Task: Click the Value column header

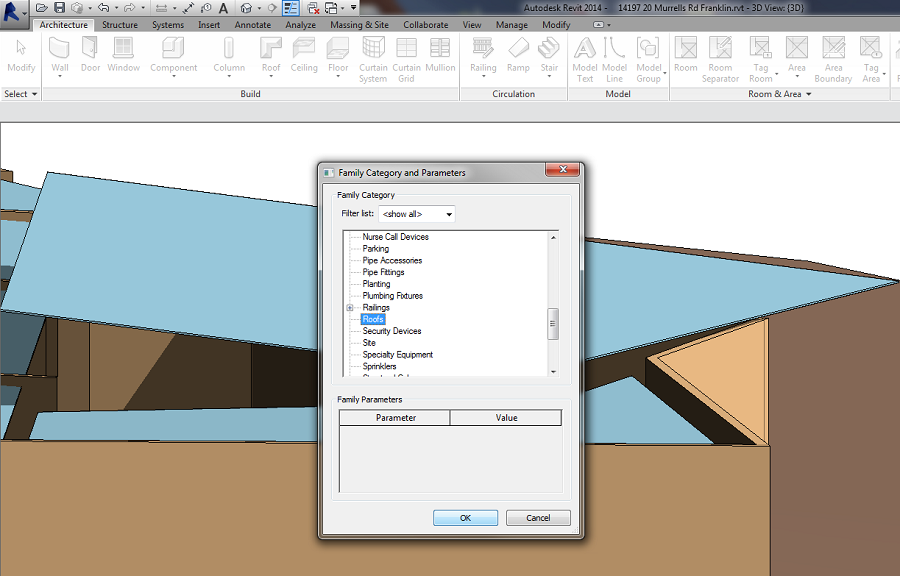Action: point(506,418)
